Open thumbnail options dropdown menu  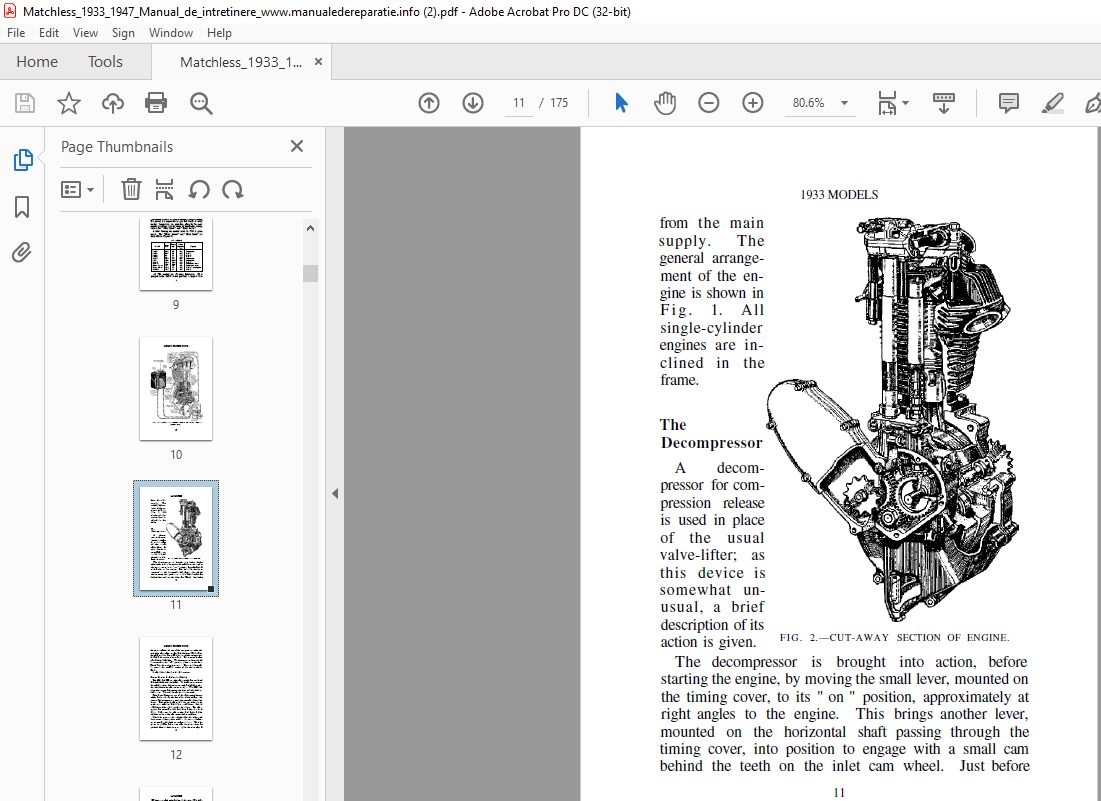77,190
